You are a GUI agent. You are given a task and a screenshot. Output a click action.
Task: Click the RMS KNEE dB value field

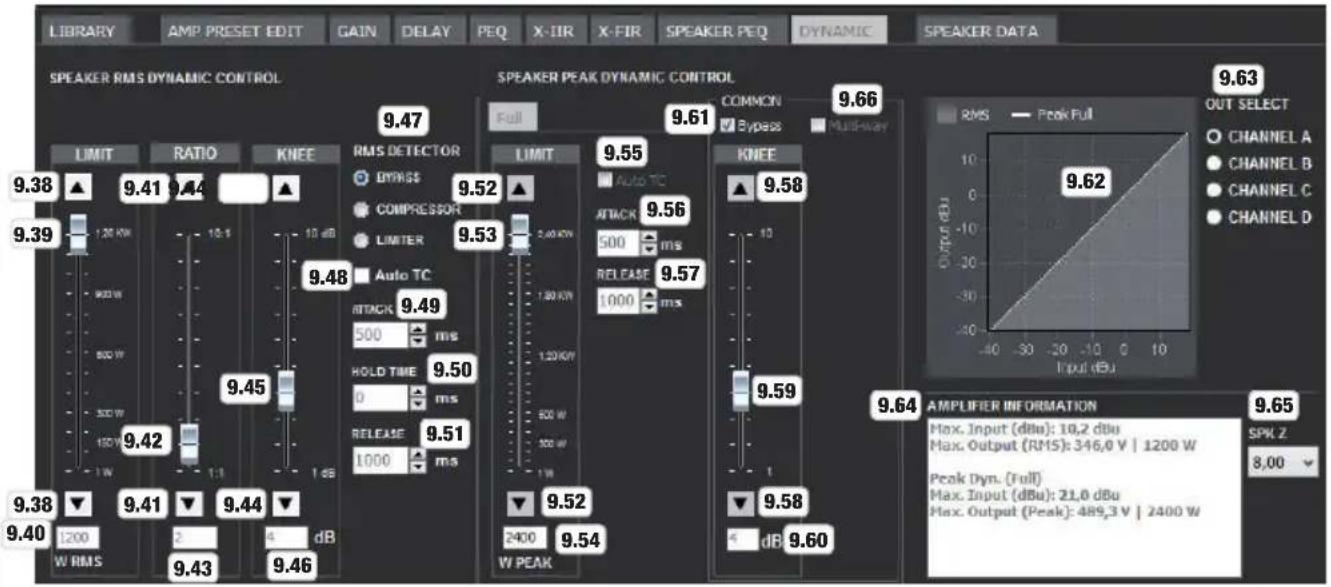pyautogui.click(x=286, y=539)
